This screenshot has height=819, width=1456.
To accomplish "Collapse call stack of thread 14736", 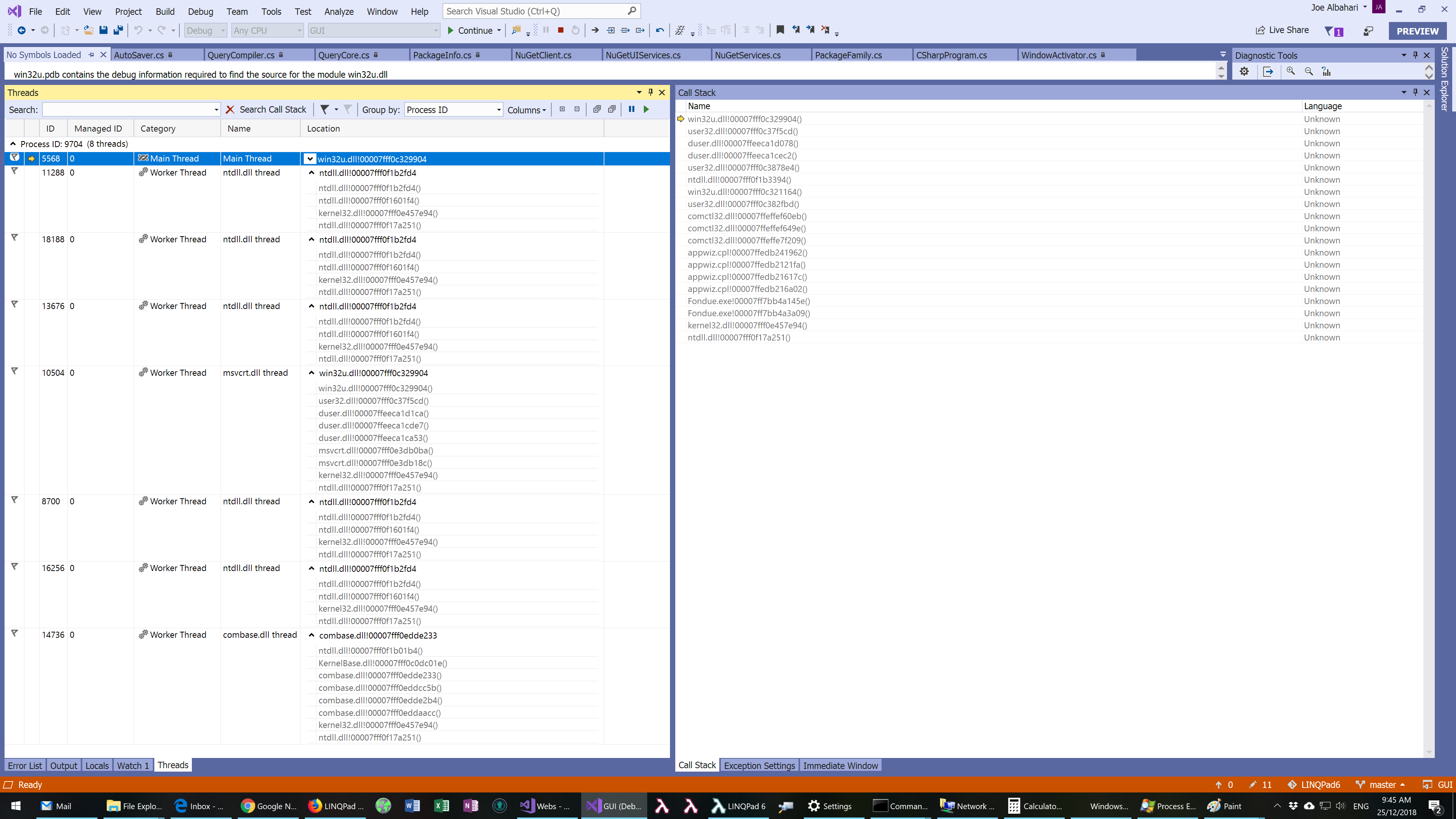I will (311, 635).
